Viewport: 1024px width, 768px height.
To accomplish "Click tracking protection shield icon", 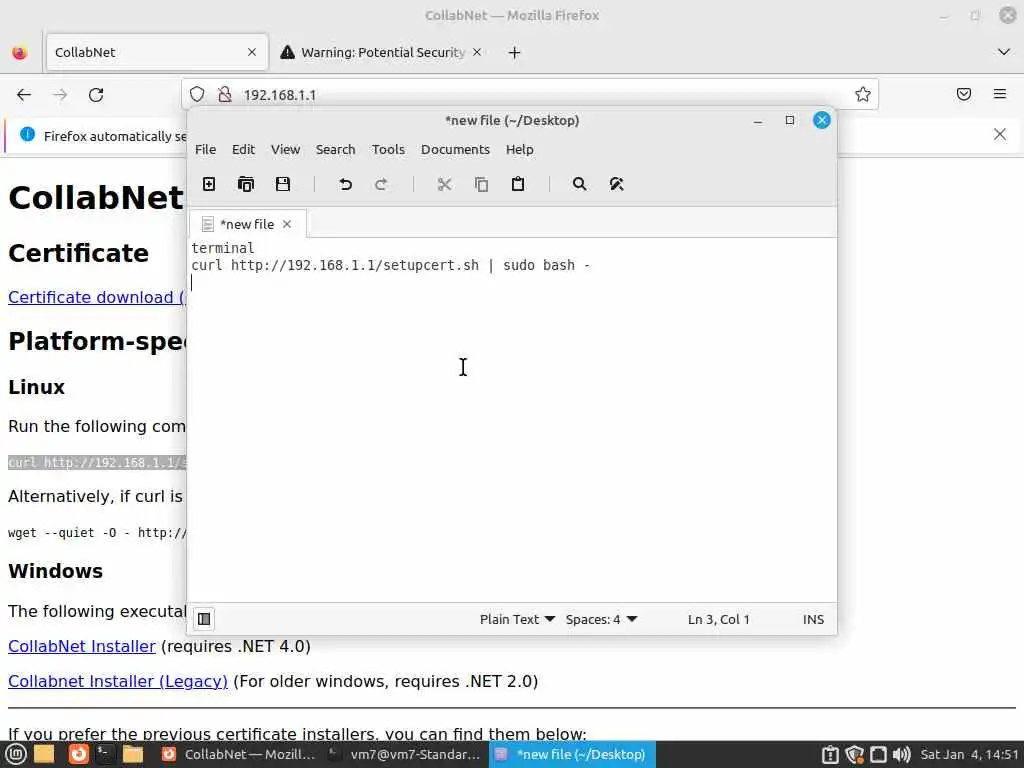I will pos(197,95).
